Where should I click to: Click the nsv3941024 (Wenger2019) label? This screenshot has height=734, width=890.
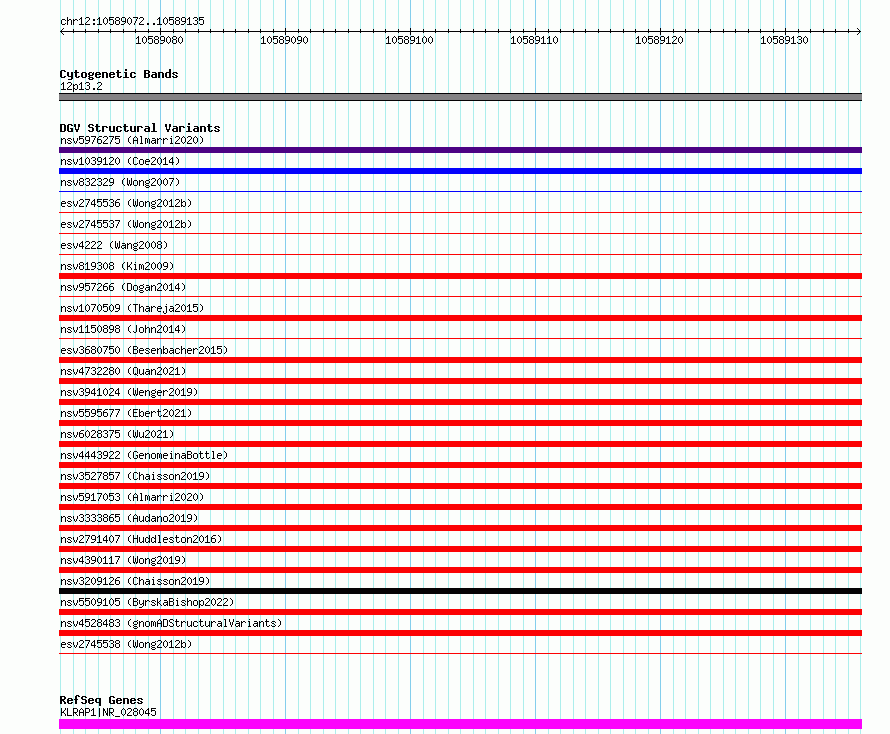[129, 392]
